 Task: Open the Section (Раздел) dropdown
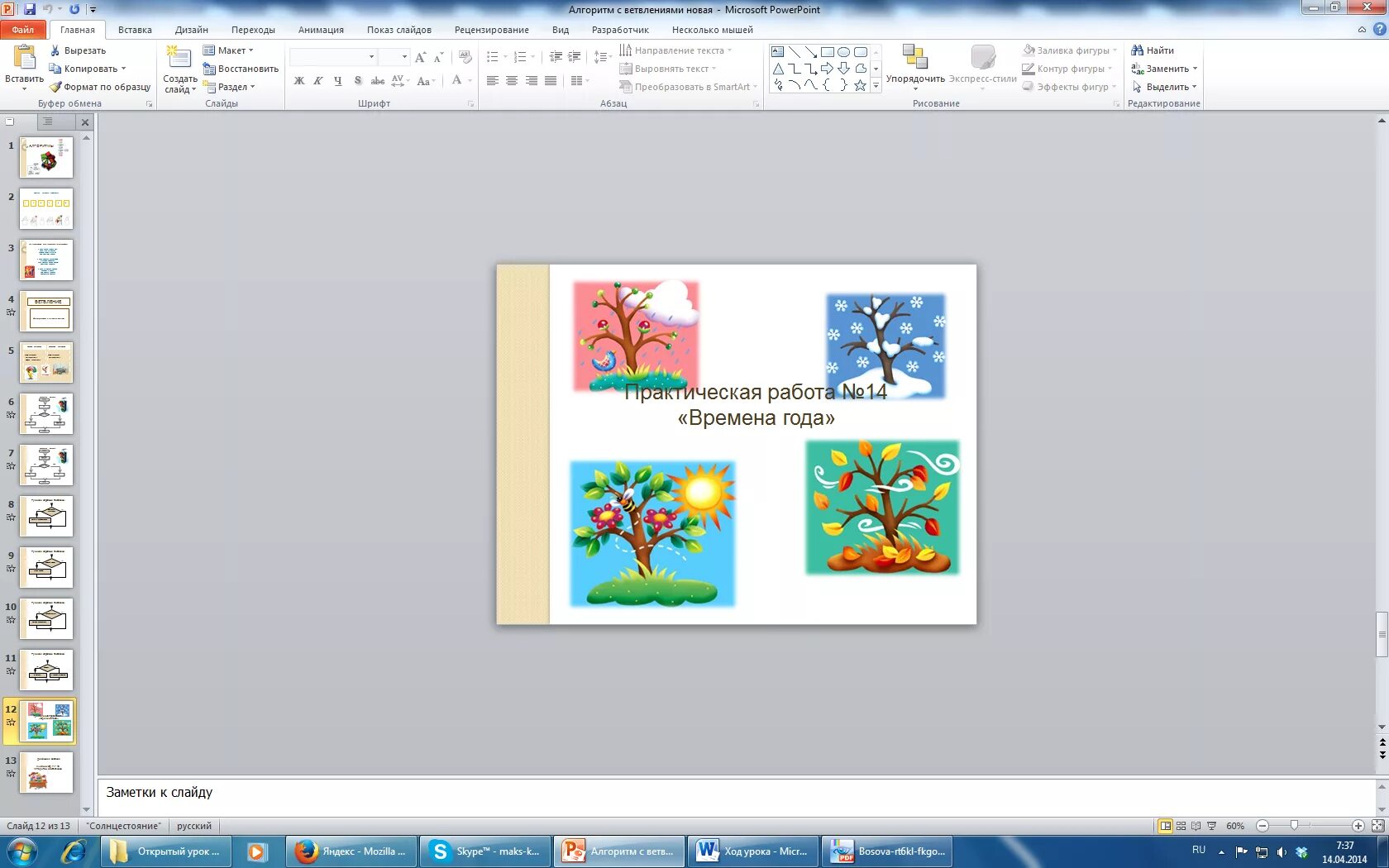click(229, 87)
